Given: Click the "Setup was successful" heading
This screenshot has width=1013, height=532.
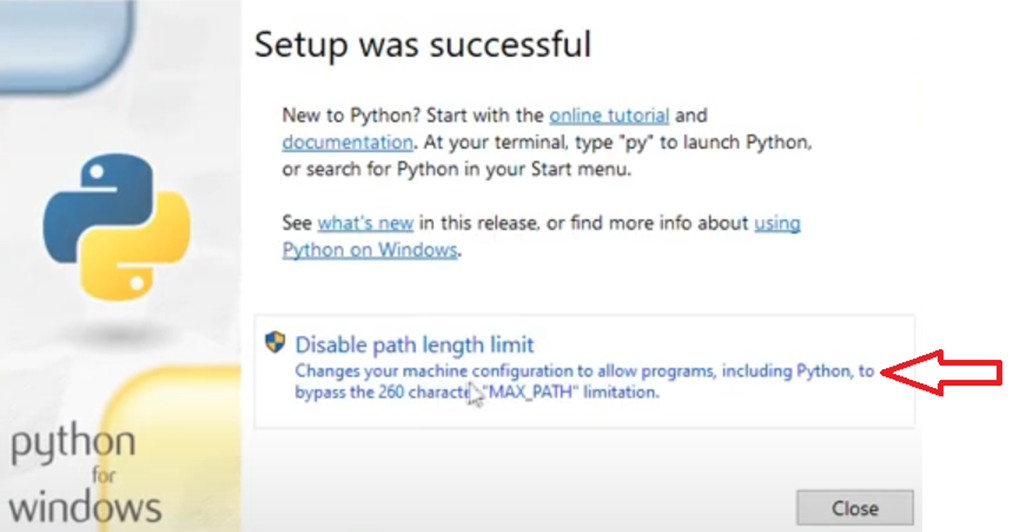Looking at the screenshot, I should [x=422, y=44].
